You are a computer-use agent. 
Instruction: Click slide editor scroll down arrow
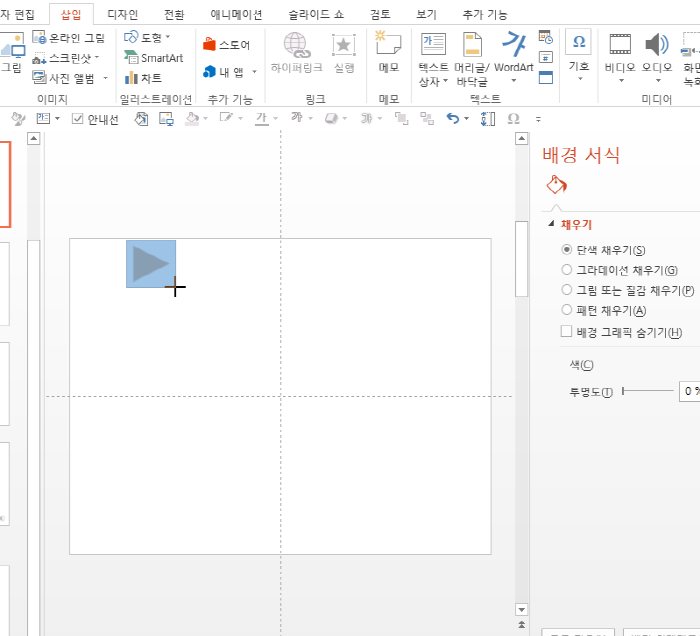(521, 609)
